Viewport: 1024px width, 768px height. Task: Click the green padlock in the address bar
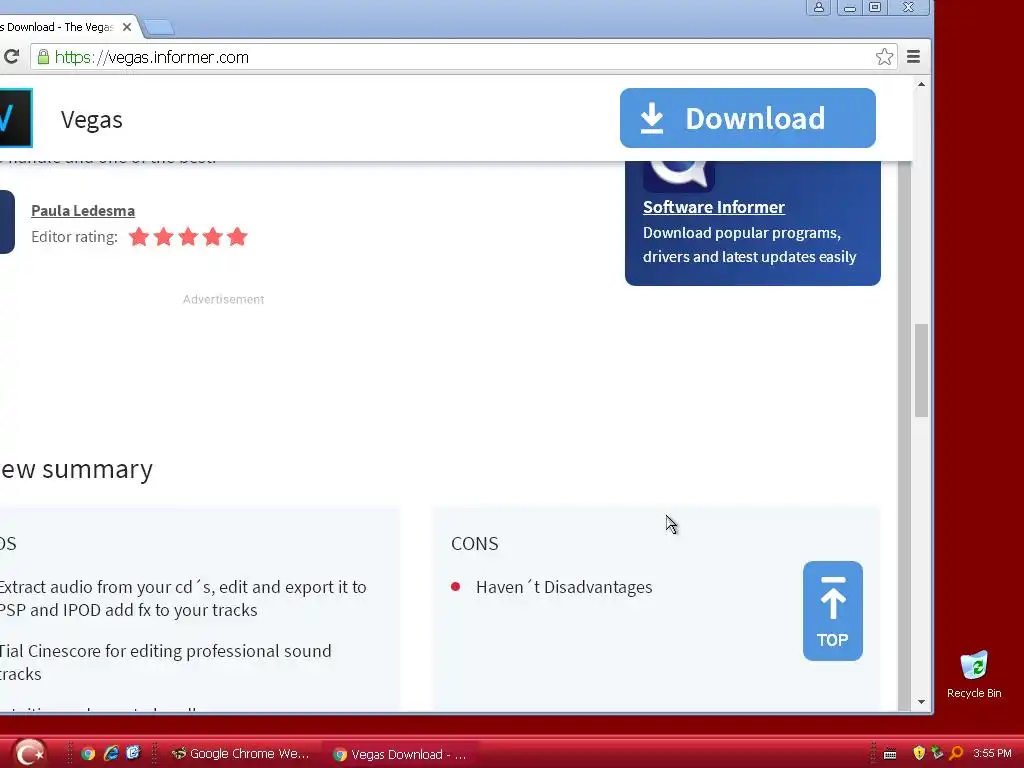click(x=43, y=57)
